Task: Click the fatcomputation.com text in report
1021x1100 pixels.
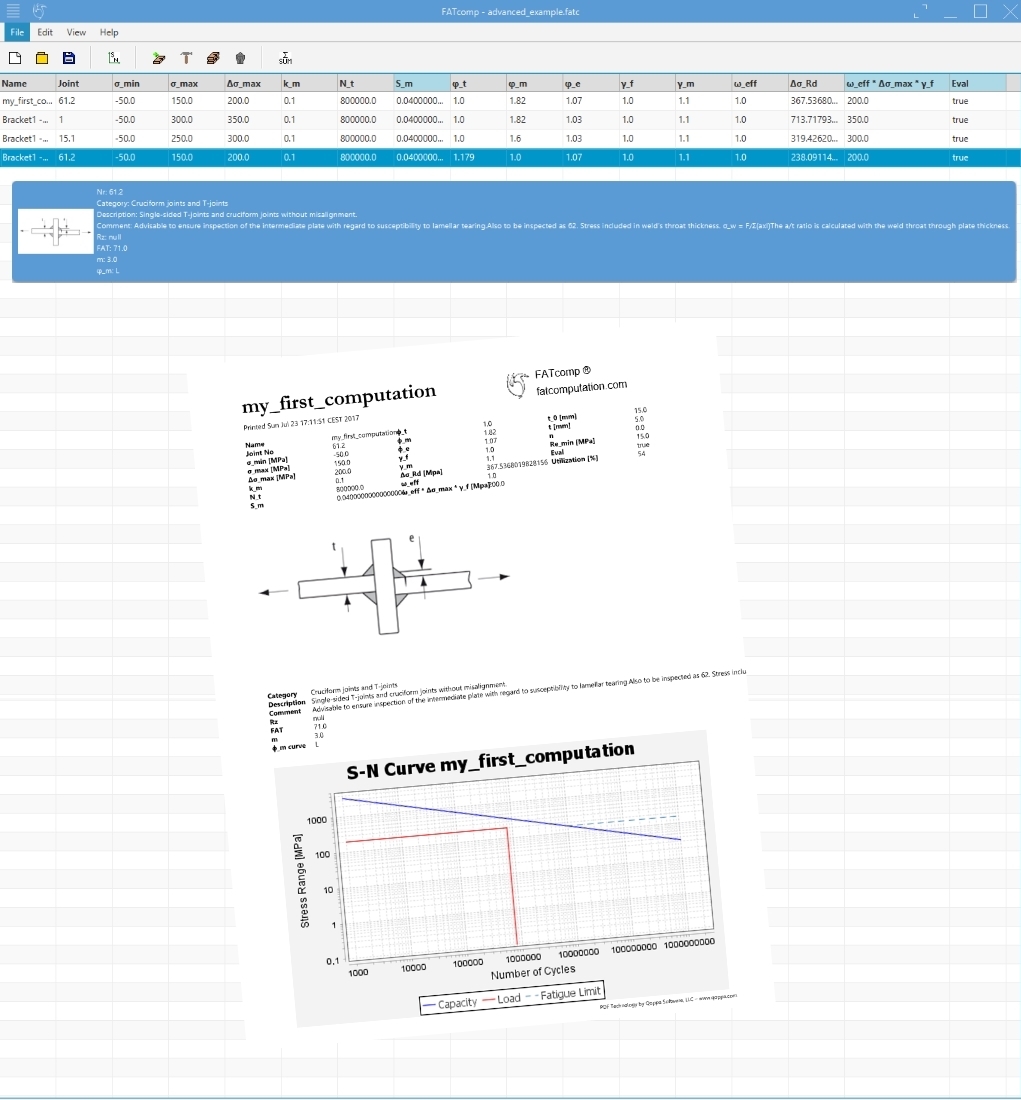Action: coord(582,388)
